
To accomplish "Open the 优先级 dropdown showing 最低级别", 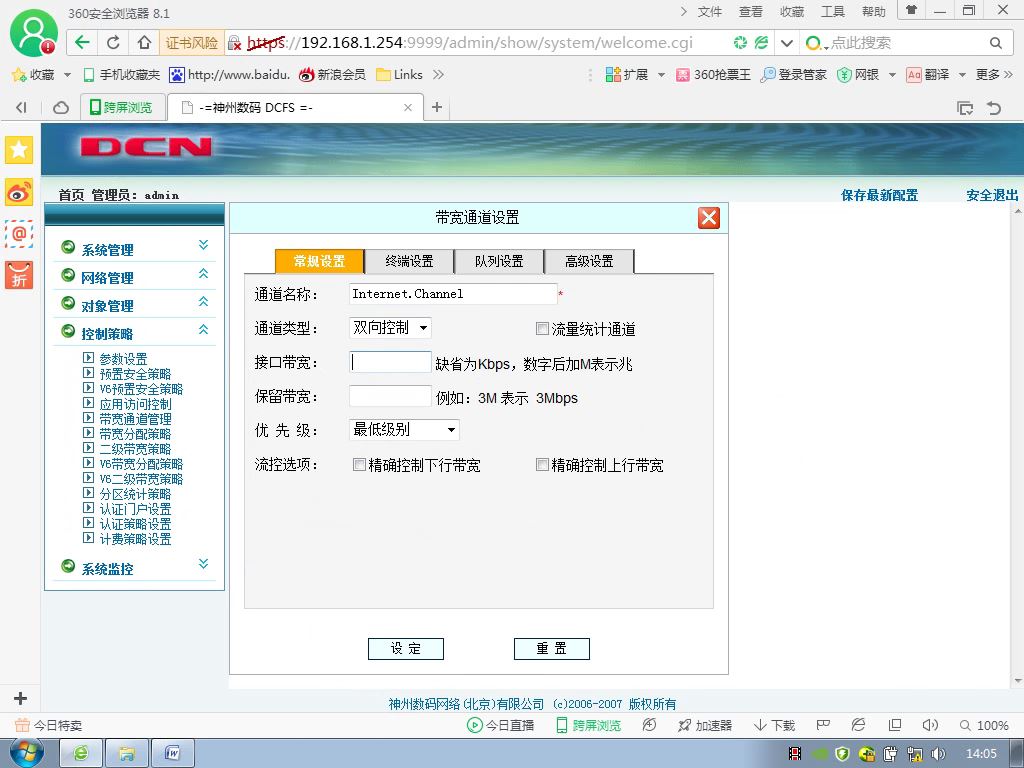I will [x=404, y=429].
